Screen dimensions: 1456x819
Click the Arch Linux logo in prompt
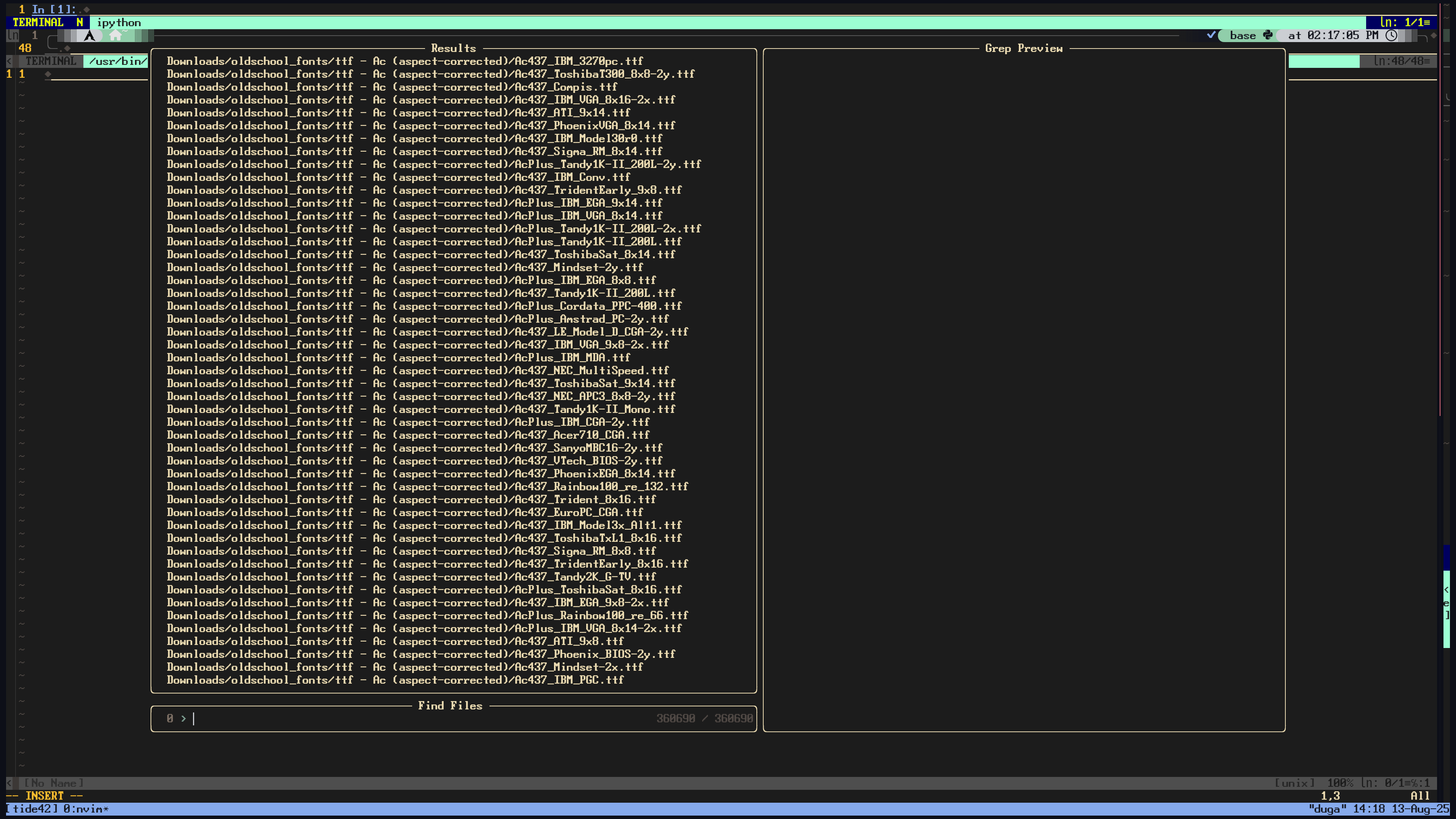point(89,36)
